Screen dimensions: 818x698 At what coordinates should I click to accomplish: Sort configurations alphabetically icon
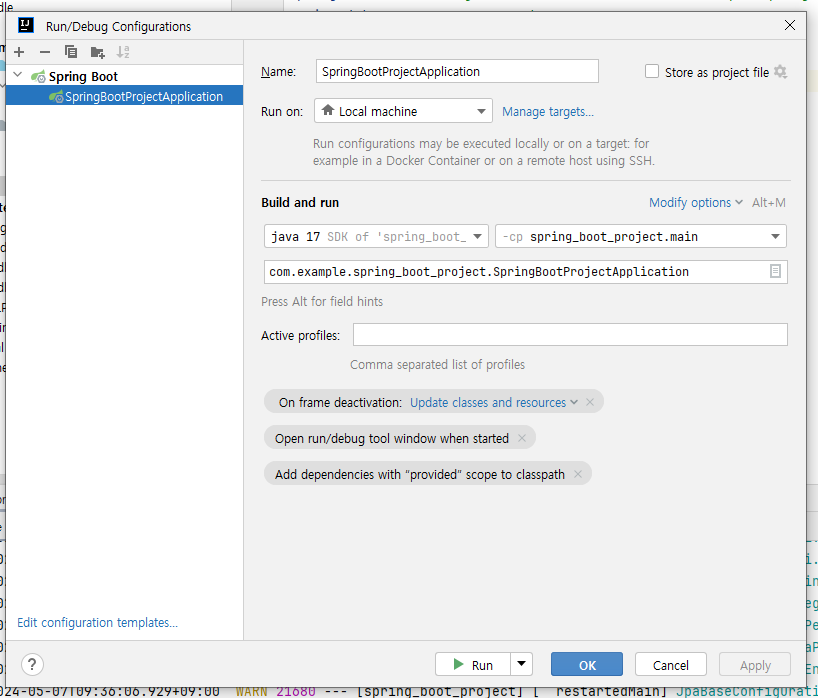pos(123,52)
